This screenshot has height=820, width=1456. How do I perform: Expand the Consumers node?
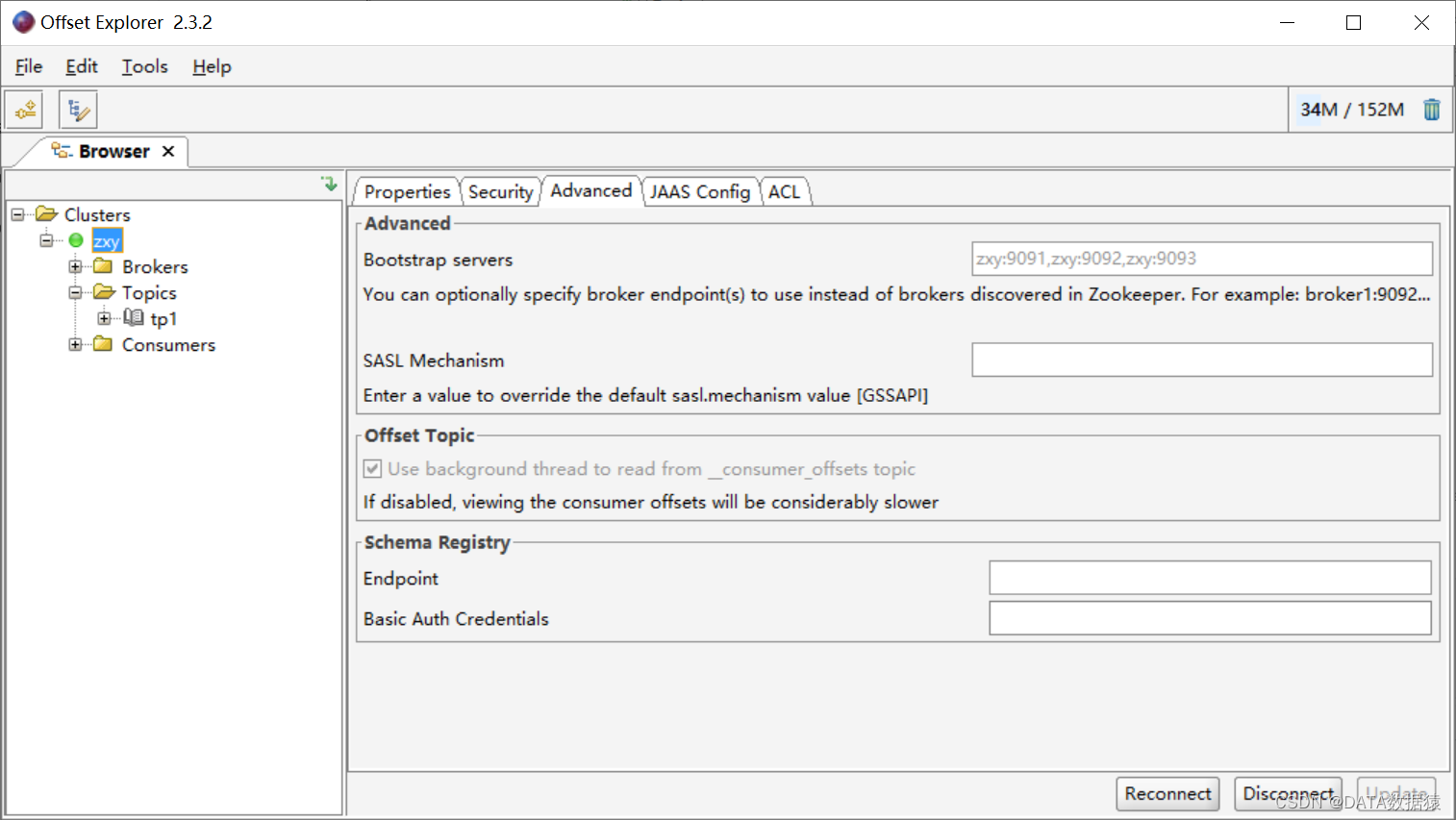75,344
